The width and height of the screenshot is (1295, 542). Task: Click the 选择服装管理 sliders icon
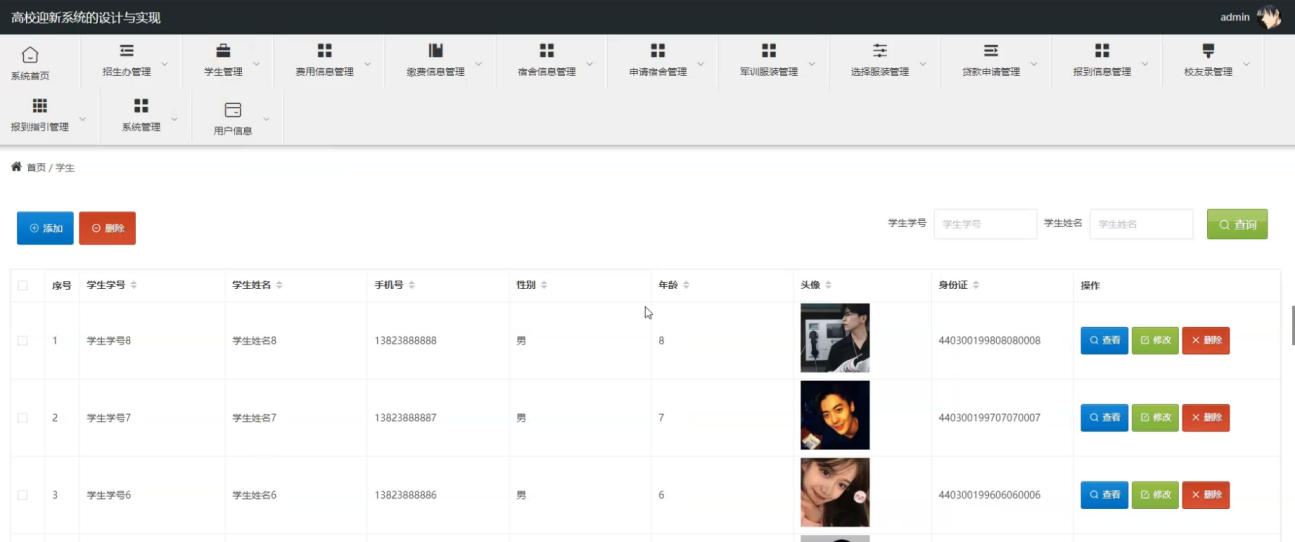(880, 50)
